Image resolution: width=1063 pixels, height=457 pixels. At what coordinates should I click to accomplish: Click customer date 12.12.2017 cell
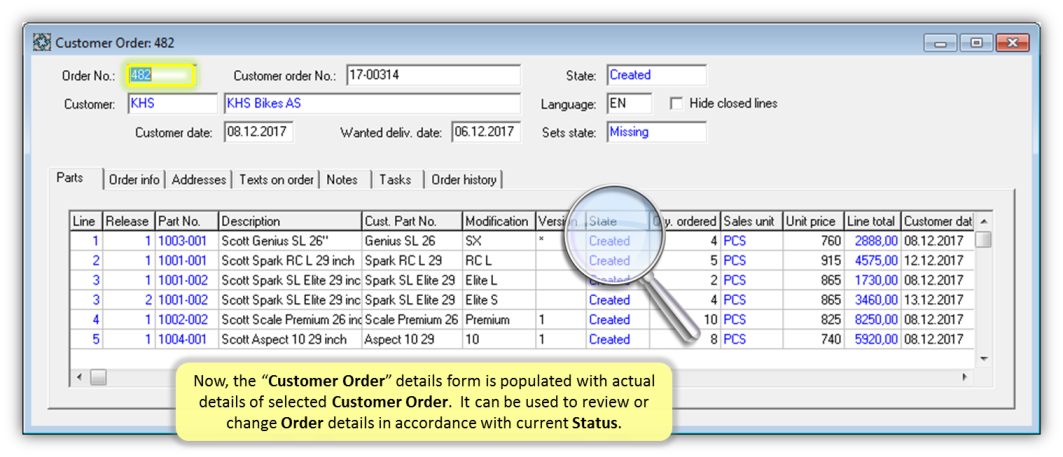[938, 260]
